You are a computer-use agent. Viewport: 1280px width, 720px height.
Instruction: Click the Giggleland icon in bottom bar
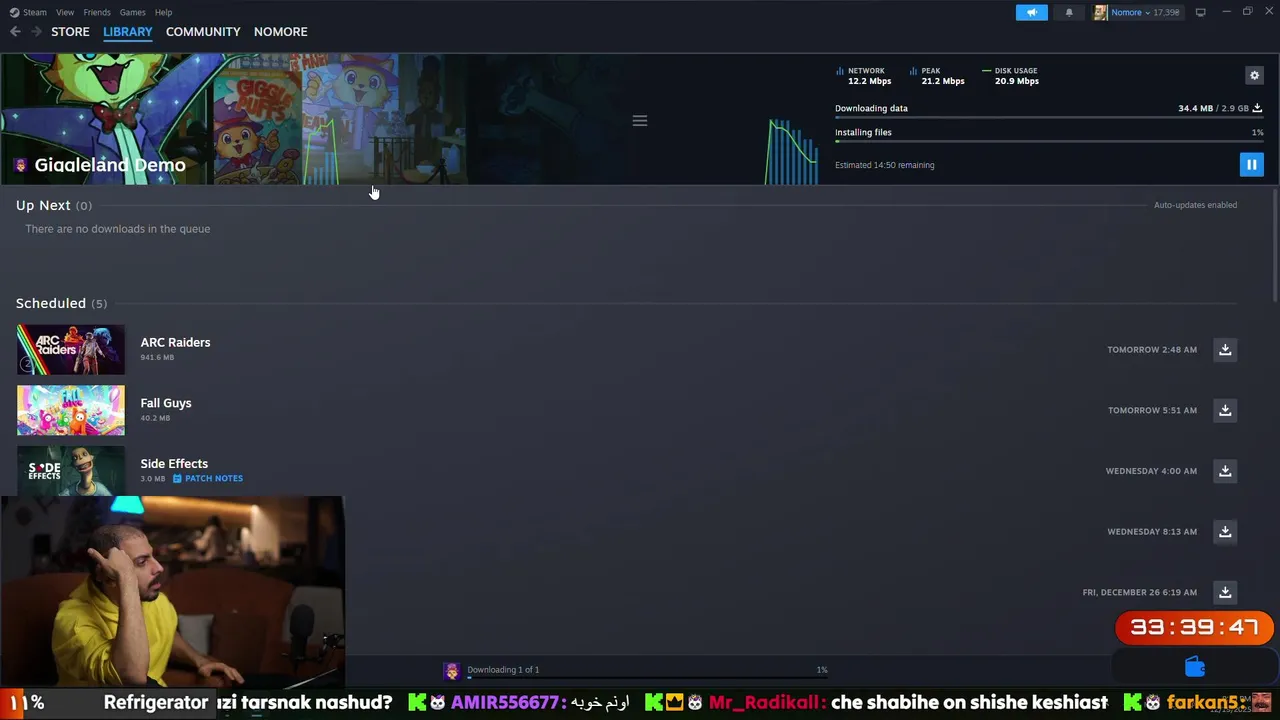tap(451, 671)
